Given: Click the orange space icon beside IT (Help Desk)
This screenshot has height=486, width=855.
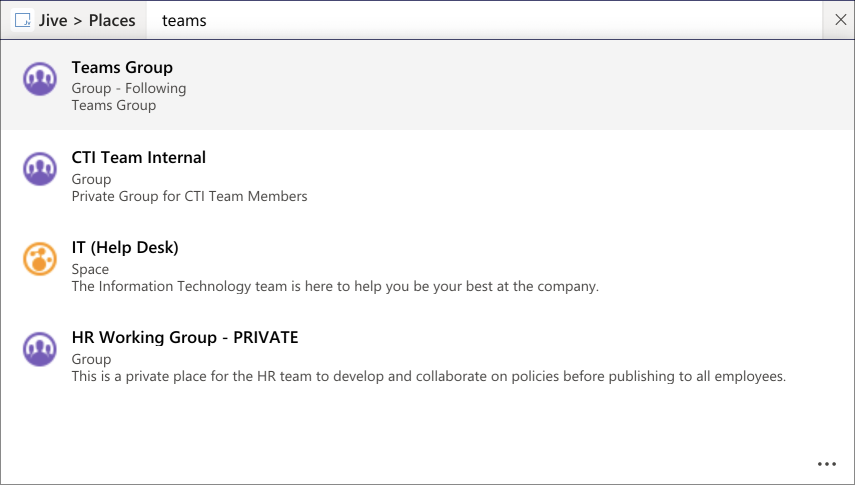Looking at the screenshot, I should point(40,259).
